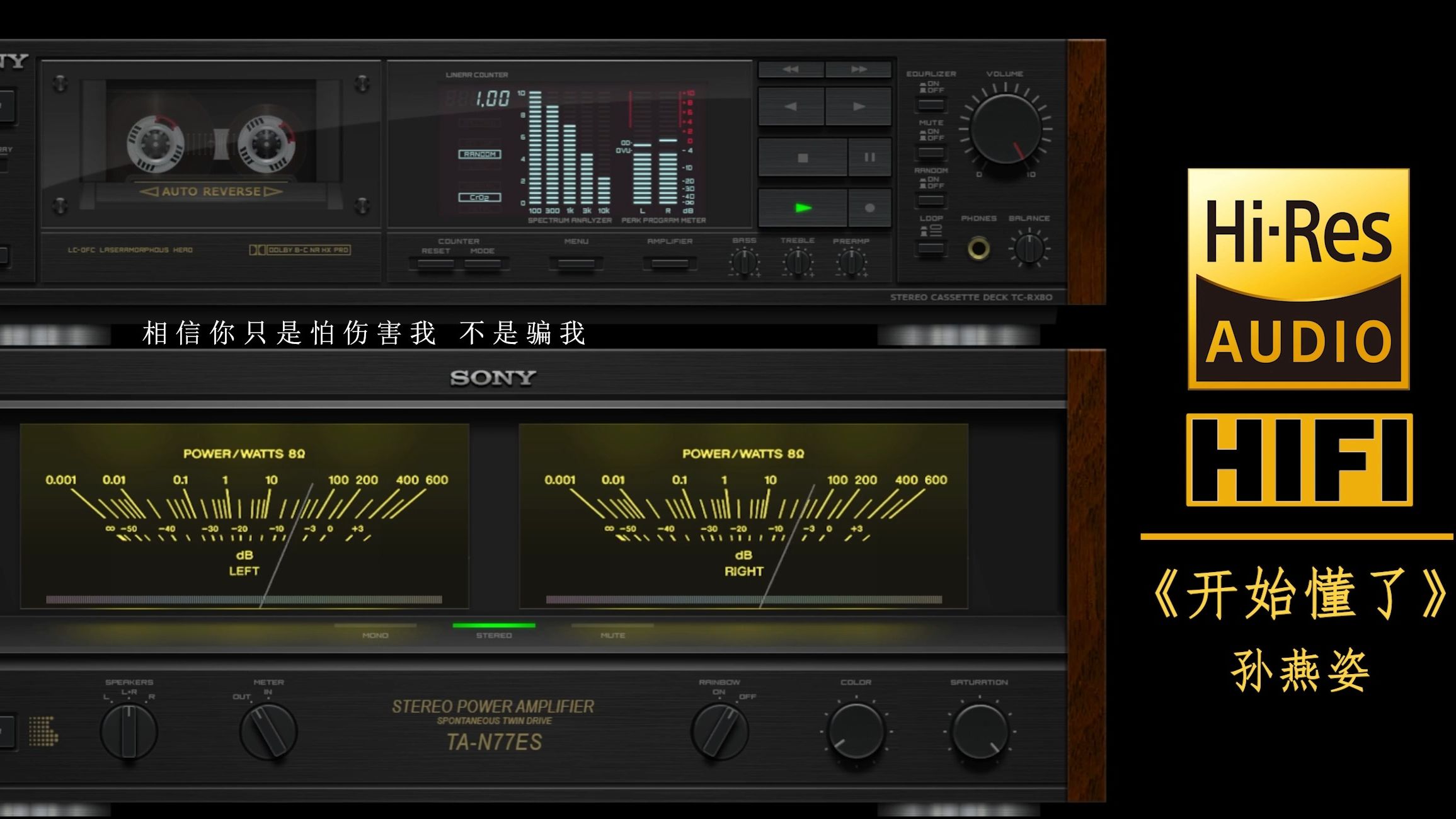Click the fast-forward button on the cassette deck
The width and height of the screenshot is (1456, 819).
(859, 69)
